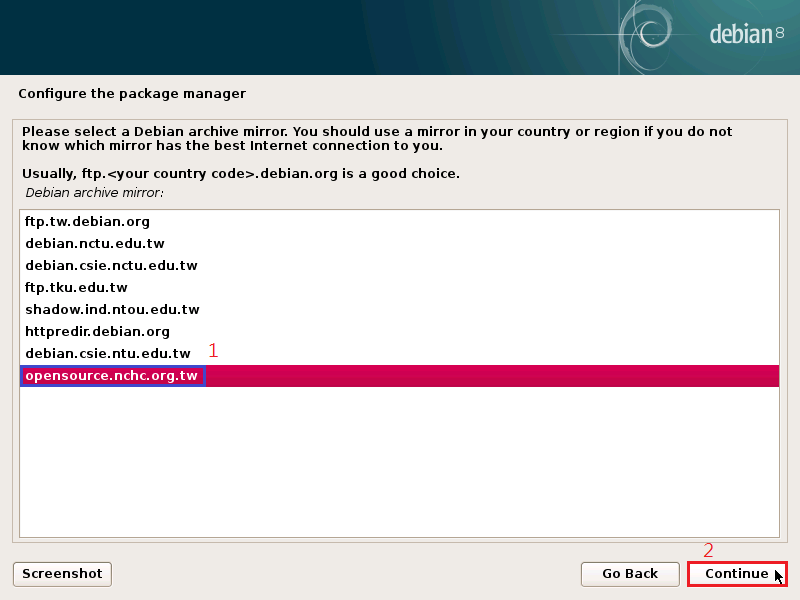
Task: Select debian.csie.ntu.edu.tw mirror
Action: (x=399, y=353)
